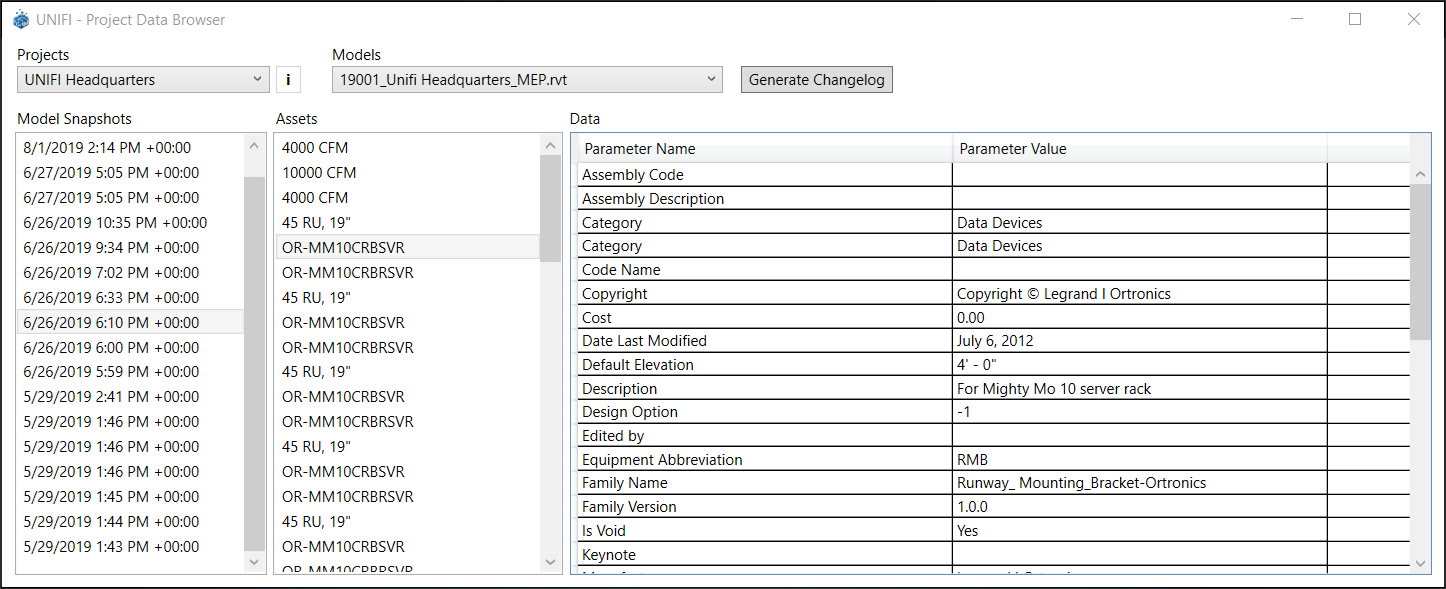
Task: Select the 6/26/2019 10:35 PM snapshot
Action: 115,223
